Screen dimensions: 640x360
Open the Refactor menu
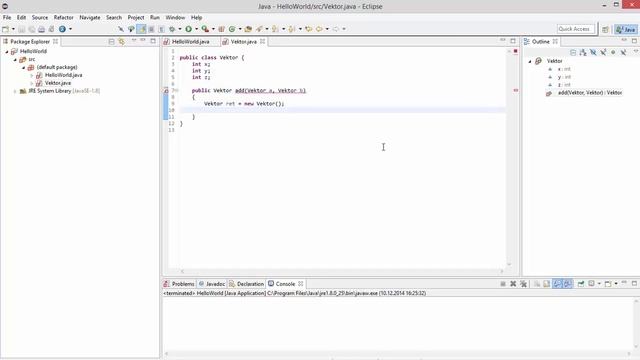pyautogui.click(x=64, y=18)
